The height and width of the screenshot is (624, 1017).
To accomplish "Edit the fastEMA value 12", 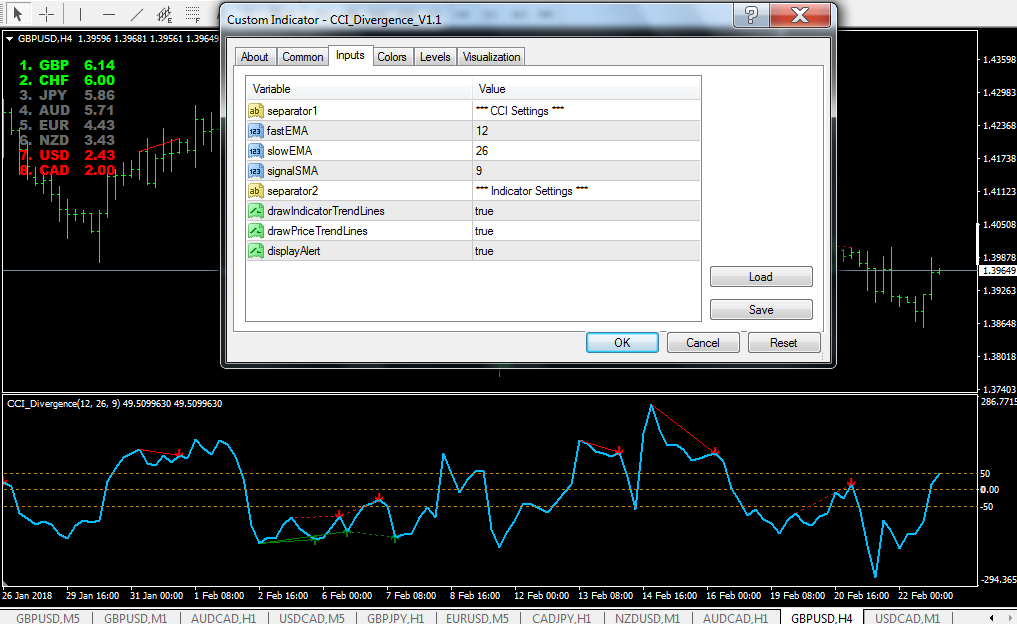I will [x=586, y=131].
